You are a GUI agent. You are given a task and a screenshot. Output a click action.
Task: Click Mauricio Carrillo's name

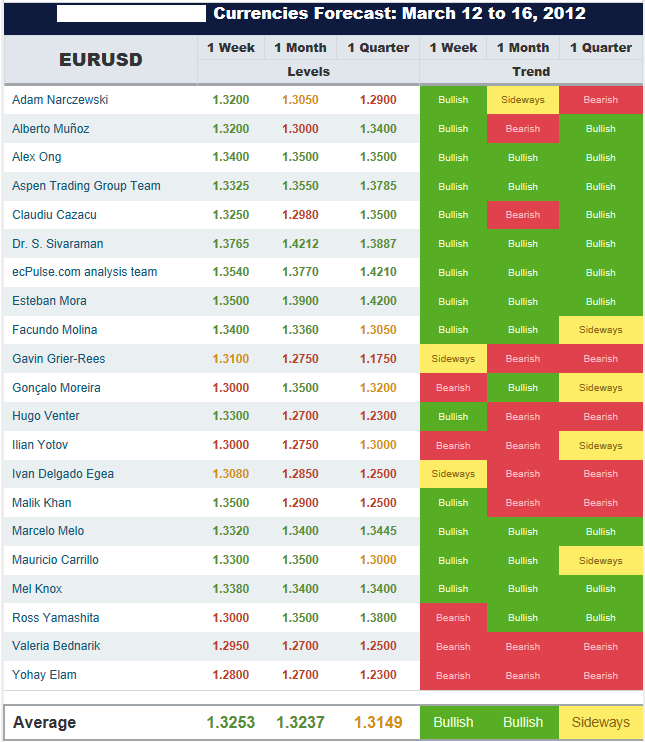[55, 560]
